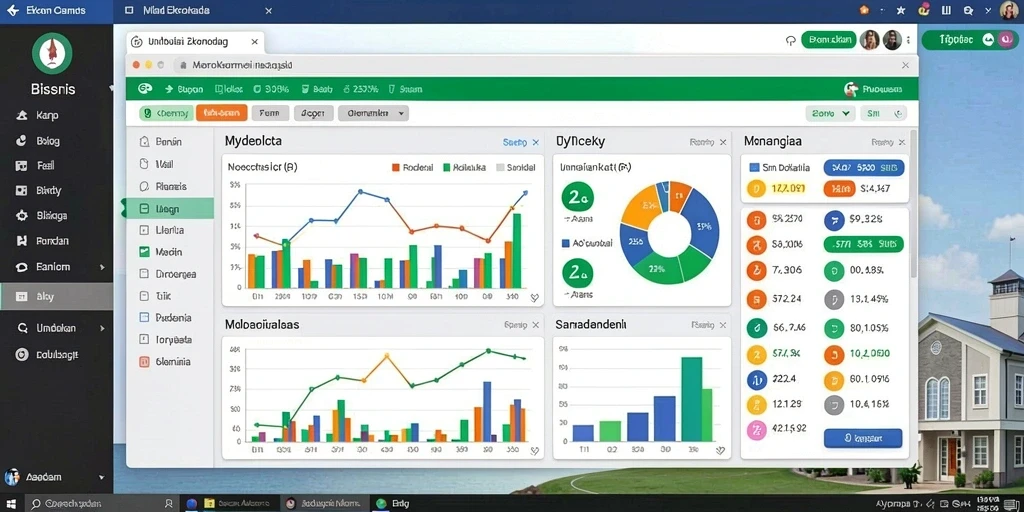Click the back arrow in top-left corner
Viewport: 1024px width, 512px height.
point(12,10)
